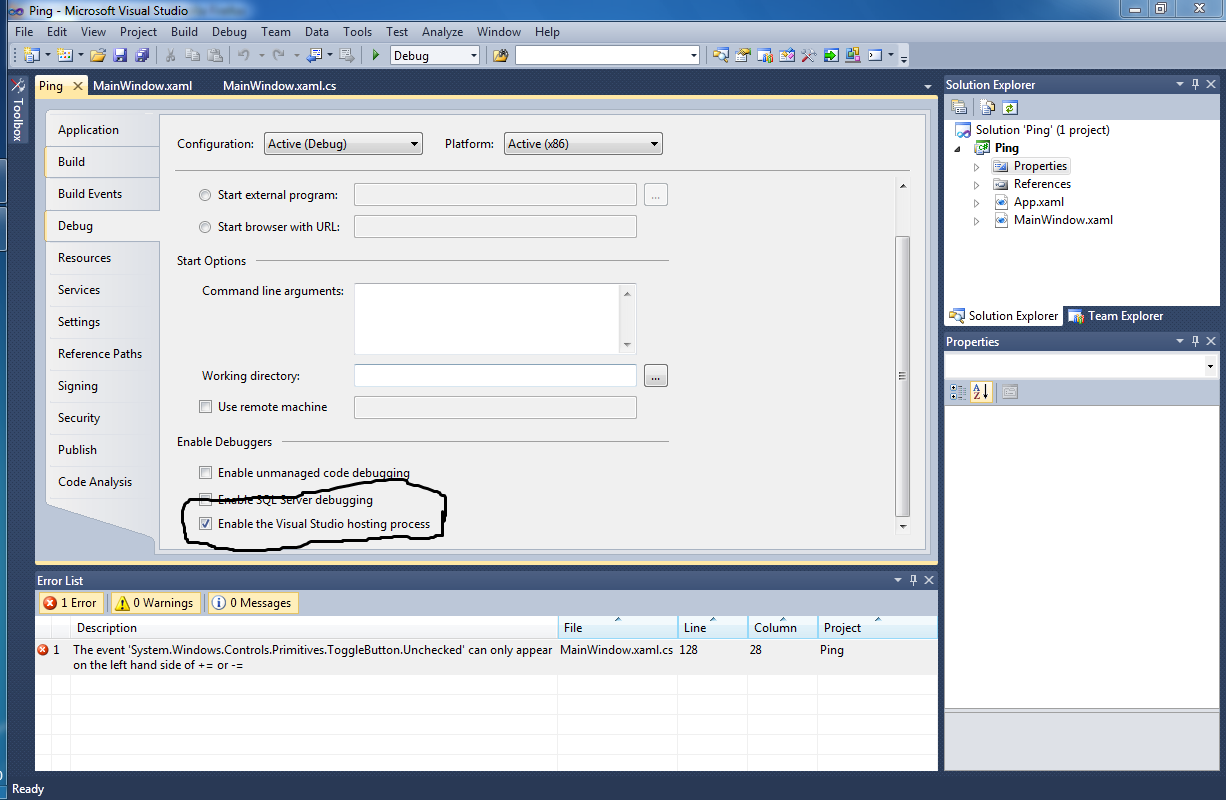Click the Redo arrow icon
Viewport: 1226px width, 800px height.
pos(279,55)
